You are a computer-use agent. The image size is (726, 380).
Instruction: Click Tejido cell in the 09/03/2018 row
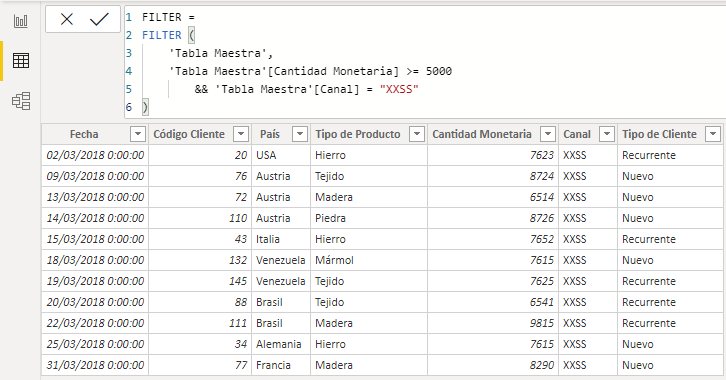(x=369, y=176)
